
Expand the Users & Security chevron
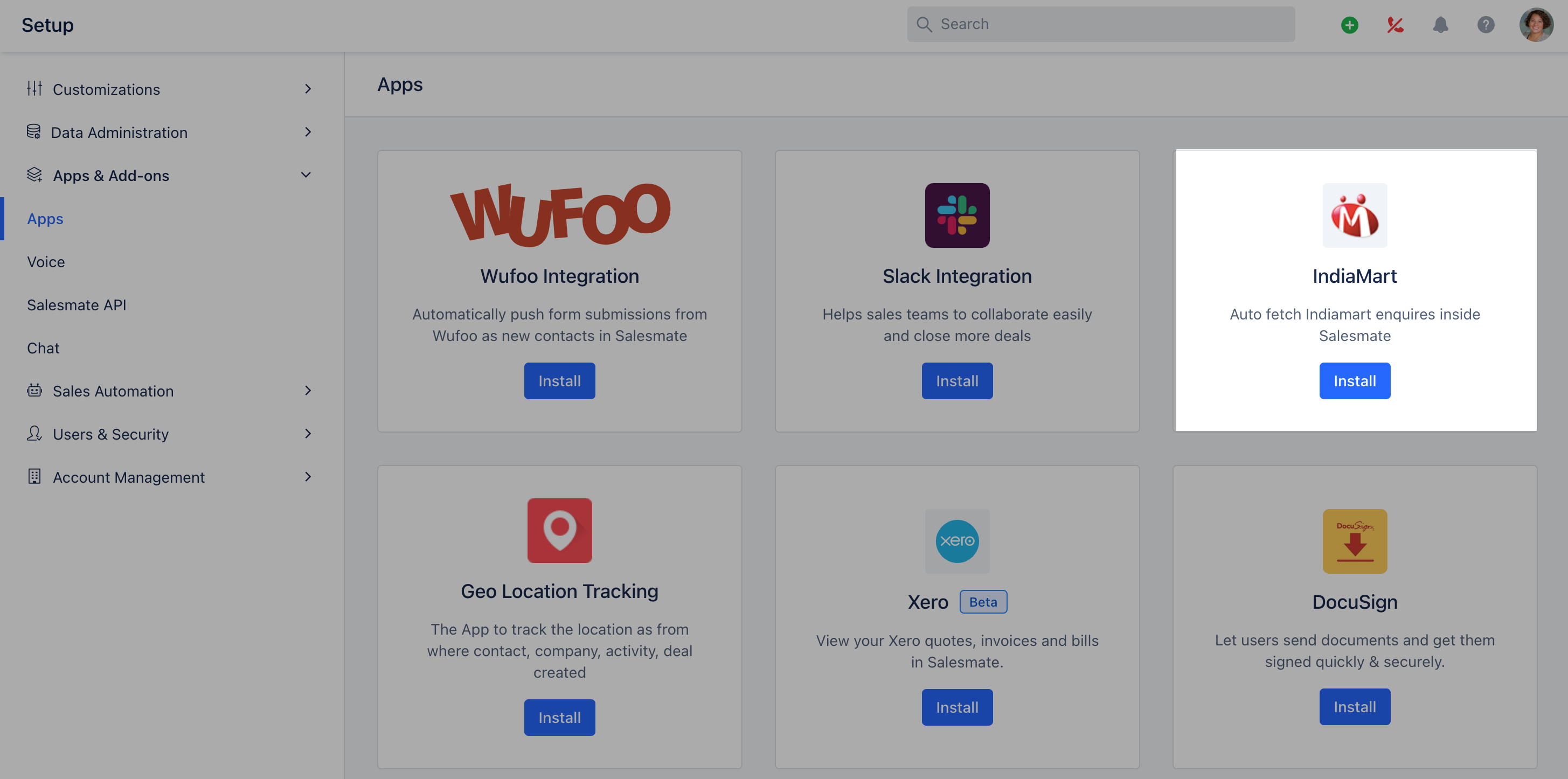point(308,434)
